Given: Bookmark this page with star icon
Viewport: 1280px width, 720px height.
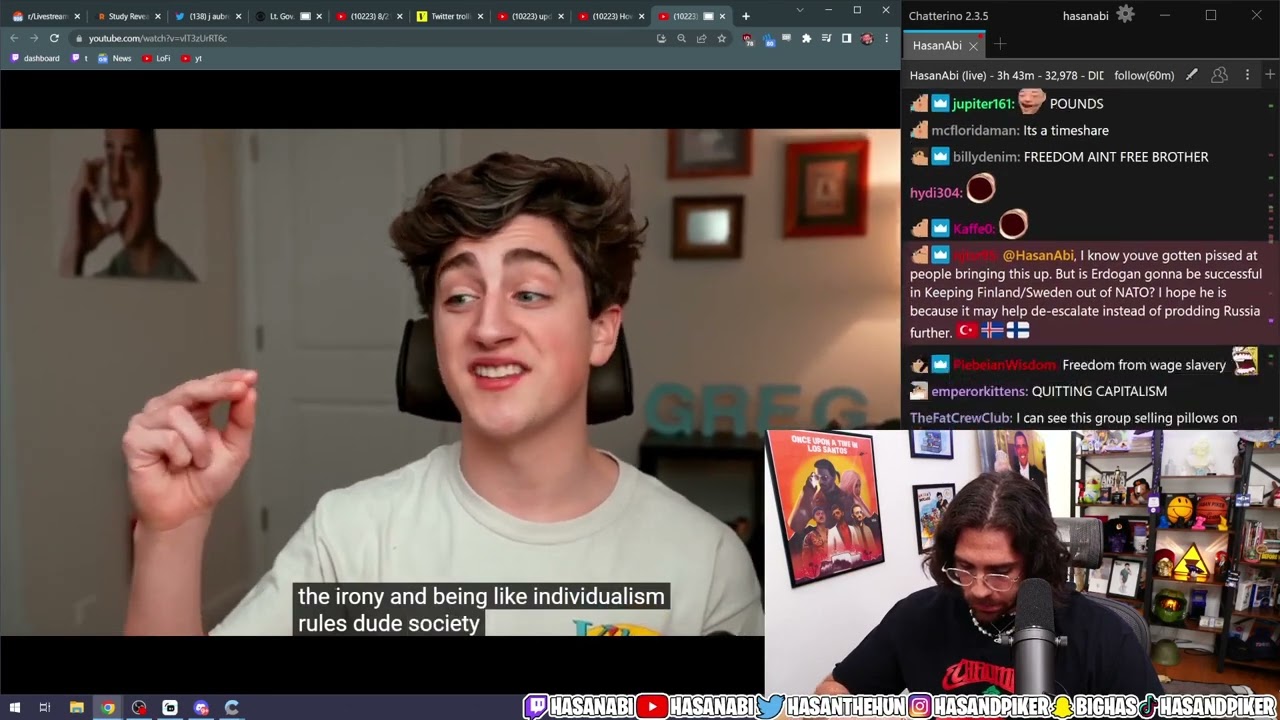Looking at the screenshot, I should click(721, 38).
